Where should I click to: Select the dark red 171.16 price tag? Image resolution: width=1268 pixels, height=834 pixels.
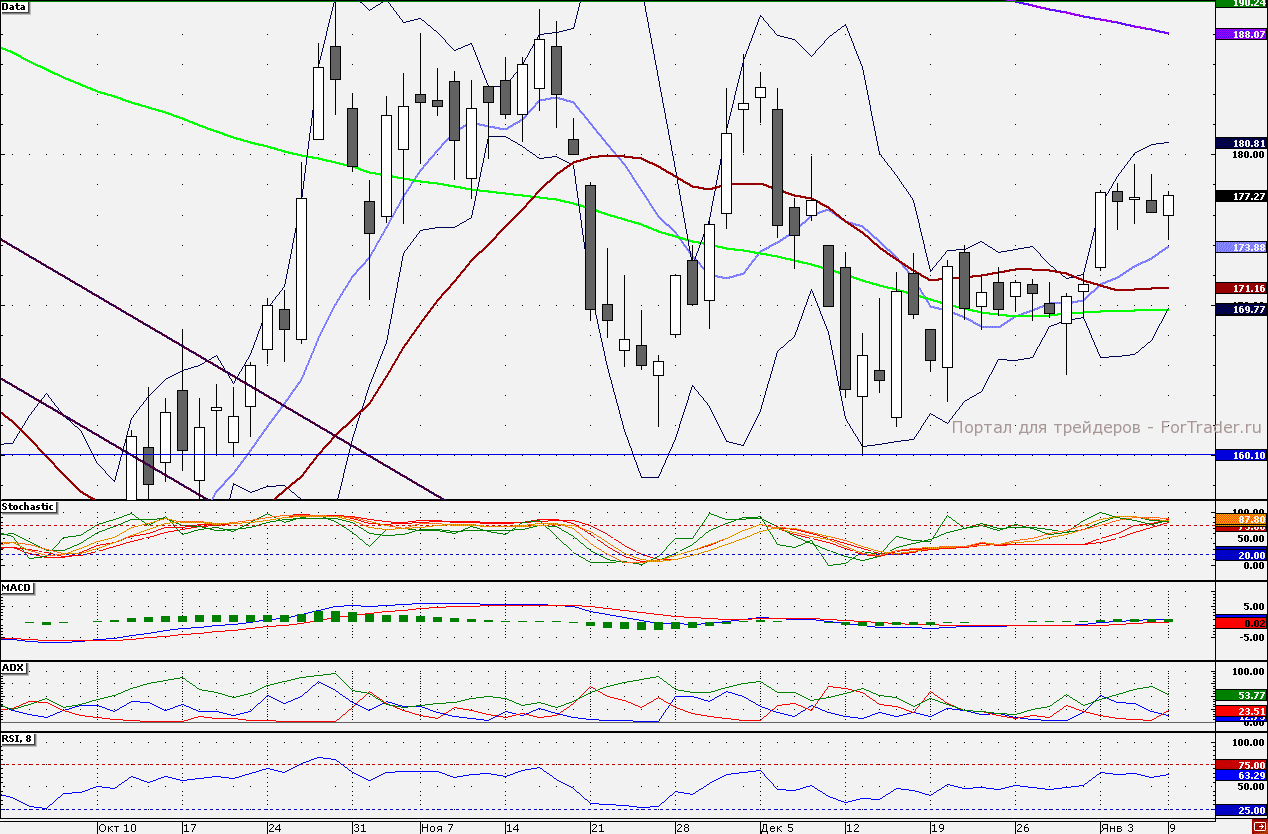[x=1241, y=288]
